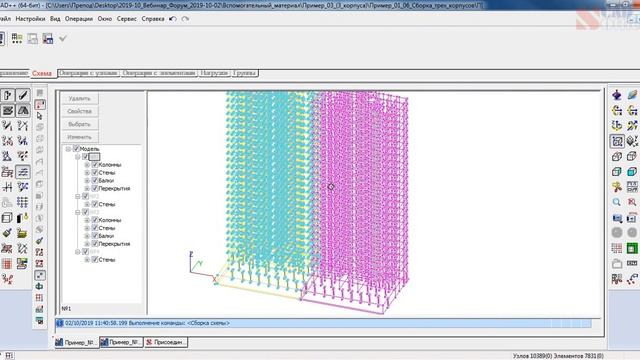Expand Стены node between upper Колонны and Балки
Screen dimensions: 640x360
click(x=87, y=173)
